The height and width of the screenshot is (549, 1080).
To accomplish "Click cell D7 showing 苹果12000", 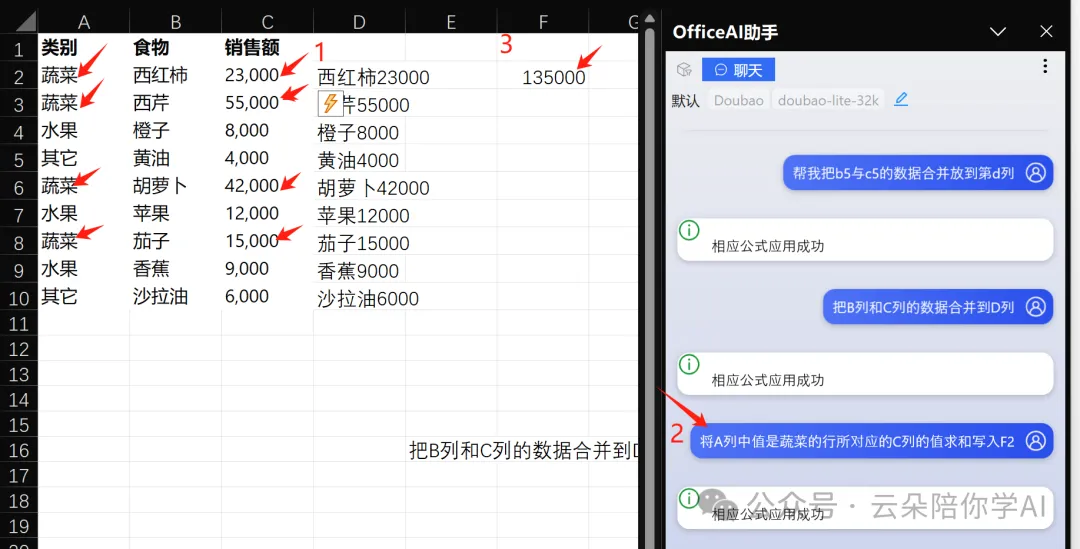I will 359,216.
